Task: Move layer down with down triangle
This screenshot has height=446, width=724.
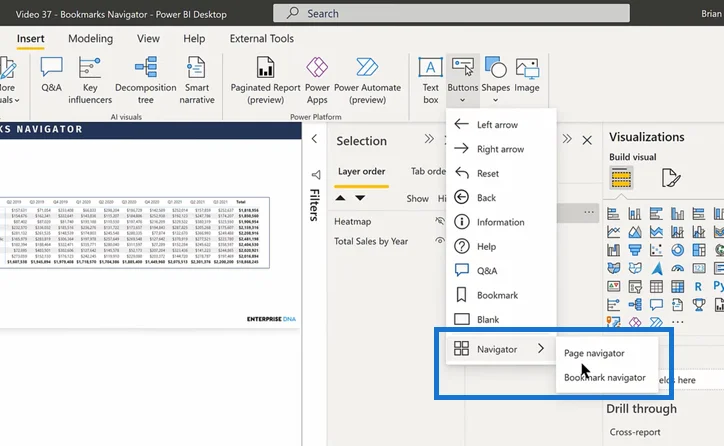Action: [x=360, y=198]
